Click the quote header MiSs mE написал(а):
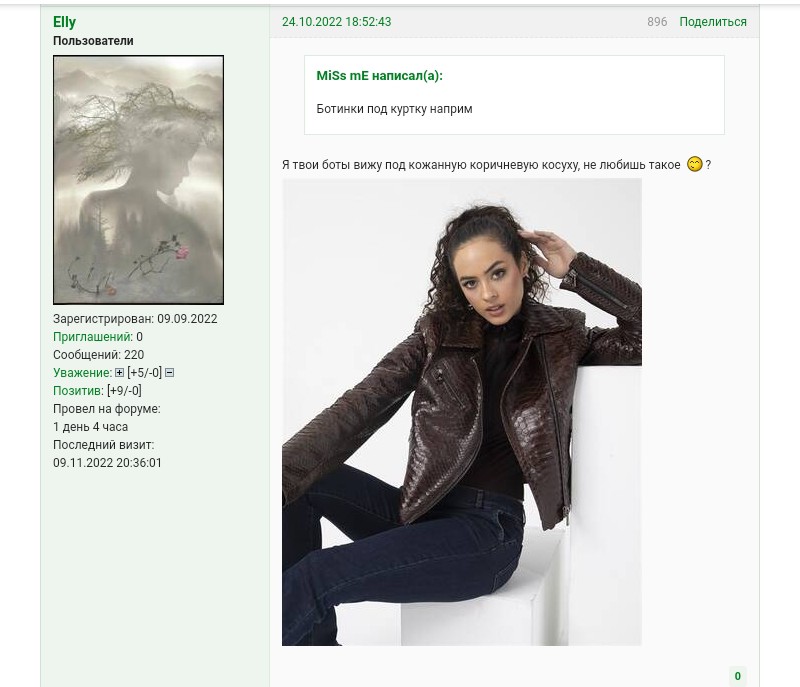800x687 pixels. click(380, 75)
